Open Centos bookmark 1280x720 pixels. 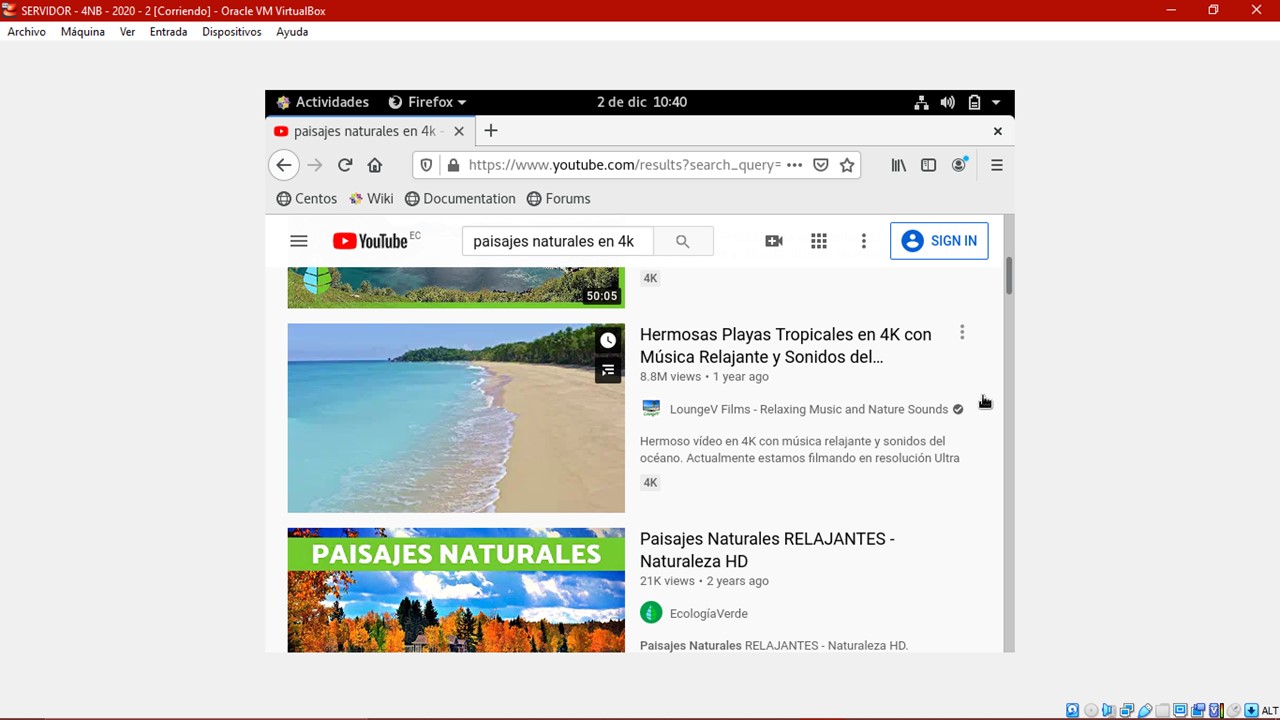pos(307,199)
